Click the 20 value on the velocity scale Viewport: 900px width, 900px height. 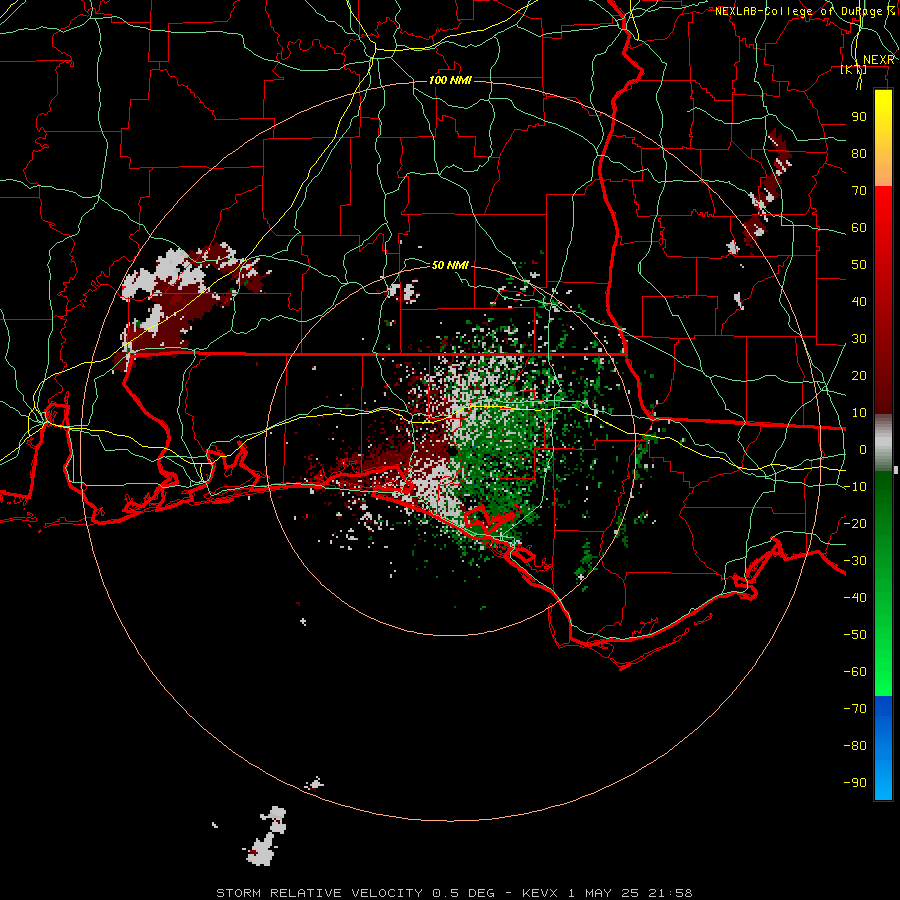[x=859, y=375]
